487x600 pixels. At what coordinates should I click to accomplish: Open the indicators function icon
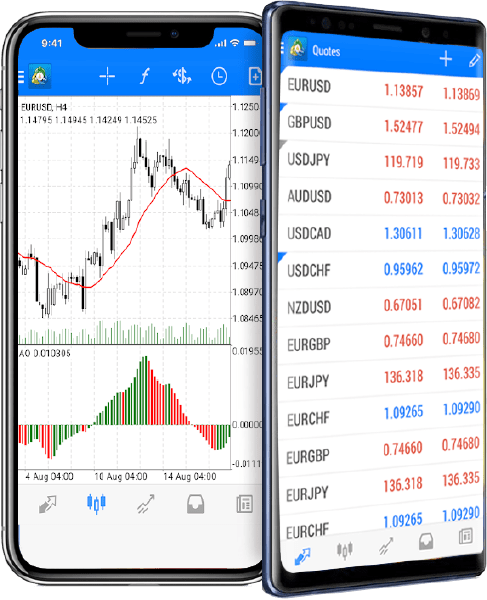pos(144,76)
